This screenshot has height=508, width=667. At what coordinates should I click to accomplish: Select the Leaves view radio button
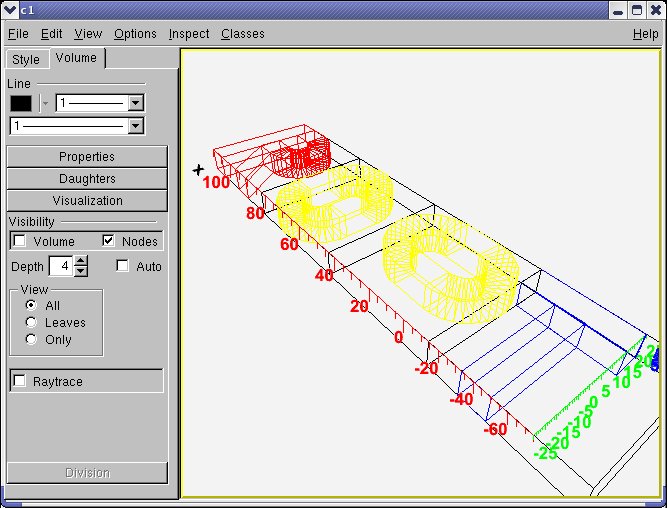click(x=32, y=323)
